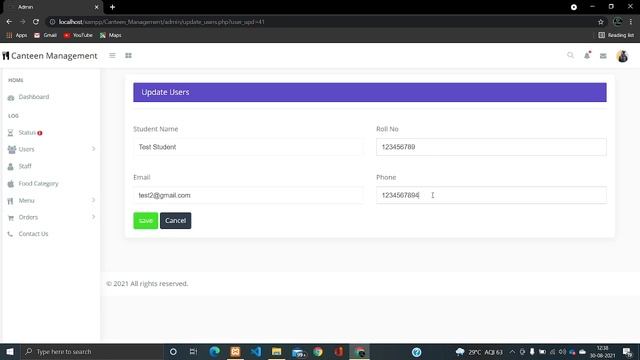This screenshot has height=360, width=640.
Task: Click the Food Category apple icon
Action: [11, 184]
